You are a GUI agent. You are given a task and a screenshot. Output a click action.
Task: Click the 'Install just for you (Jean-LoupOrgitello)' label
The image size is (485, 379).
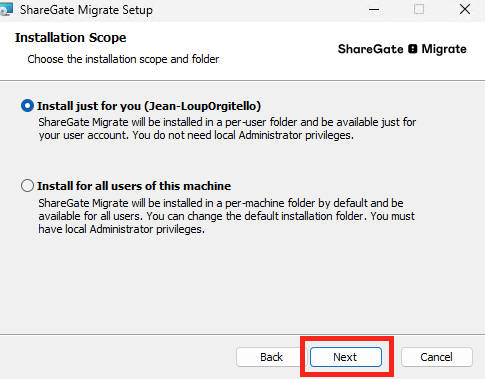tap(149, 106)
